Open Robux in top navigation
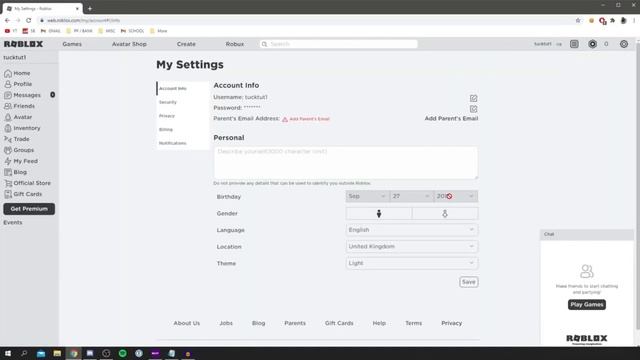This screenshot has width=640, height=360. tap(235, 44)
